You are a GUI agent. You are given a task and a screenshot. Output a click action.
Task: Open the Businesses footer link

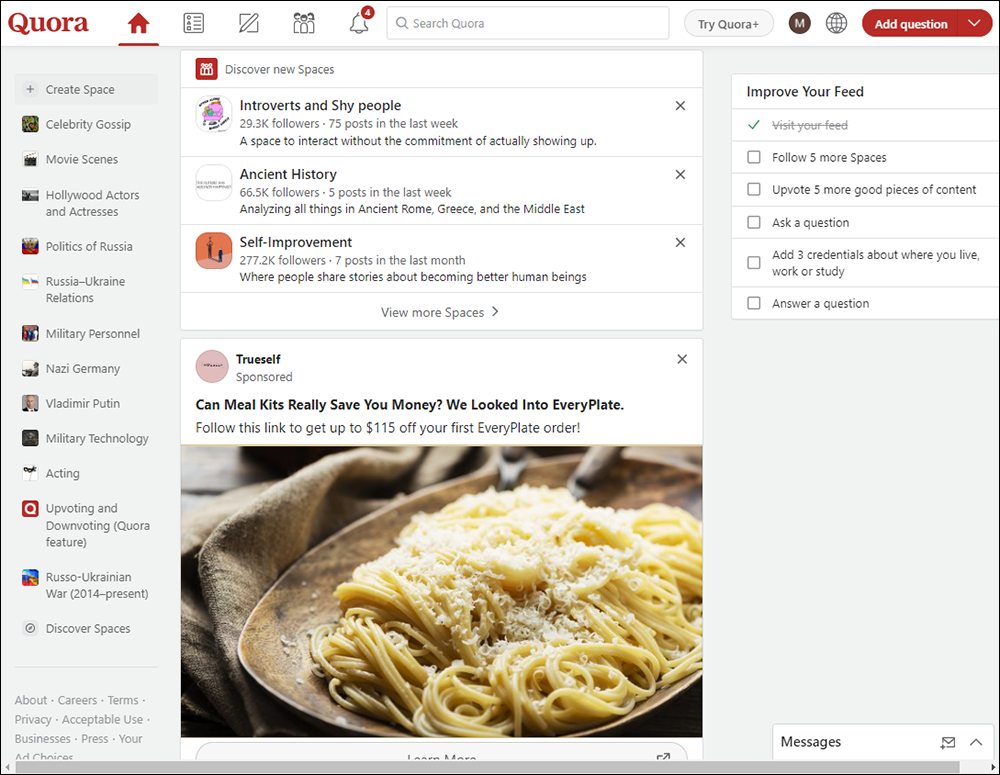[43, 738]
